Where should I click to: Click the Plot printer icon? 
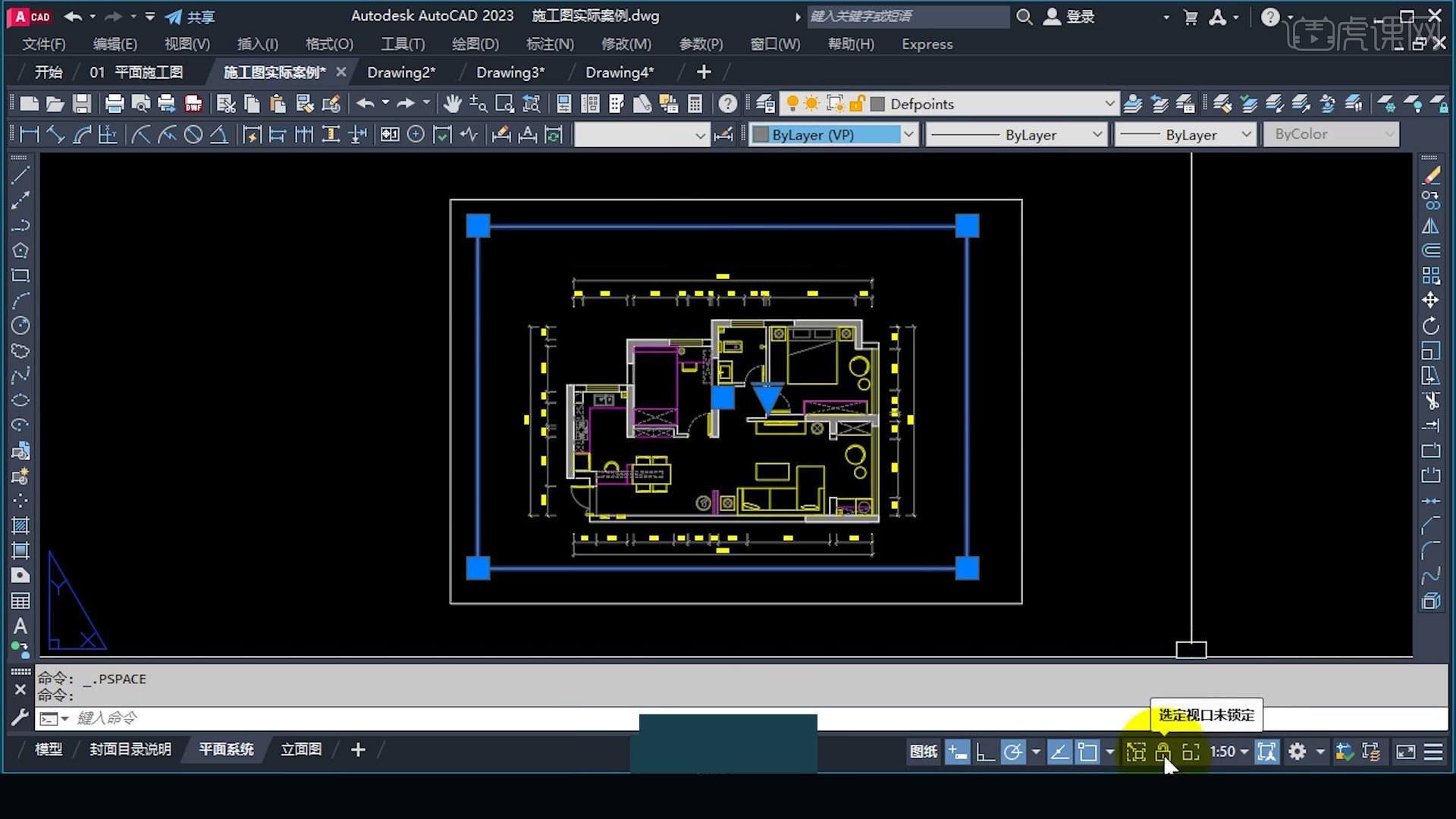115,104
